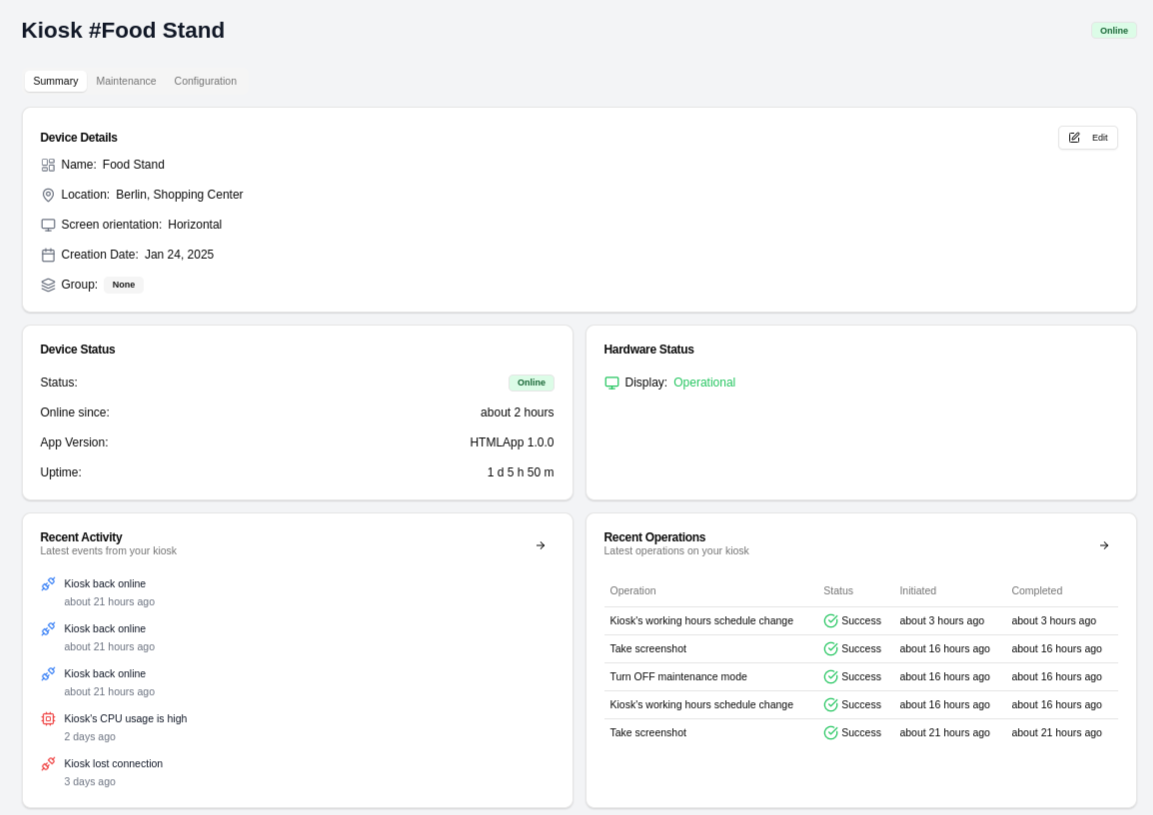The image size is (1153, 815).
Task: Click the red CPU usage alert icon
Action: click(48, 719)
